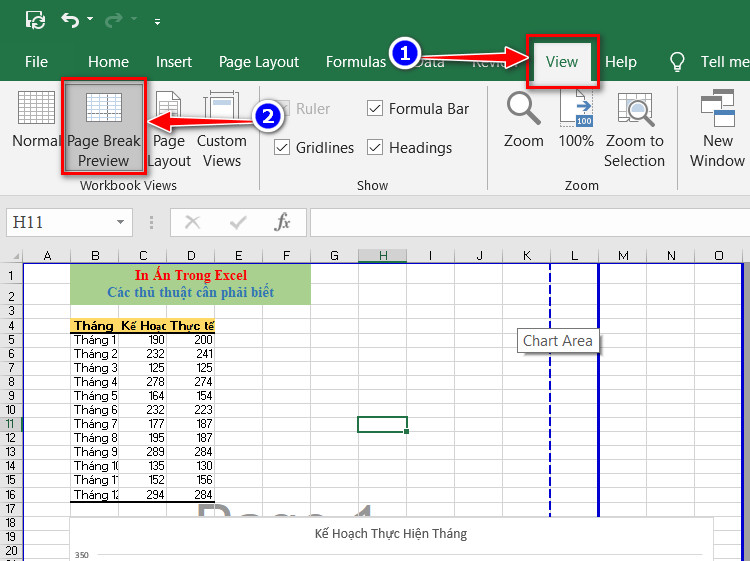The image size is (750, 561).
Task: Click the Cancel X in formula bar
Action: (192, 222)
